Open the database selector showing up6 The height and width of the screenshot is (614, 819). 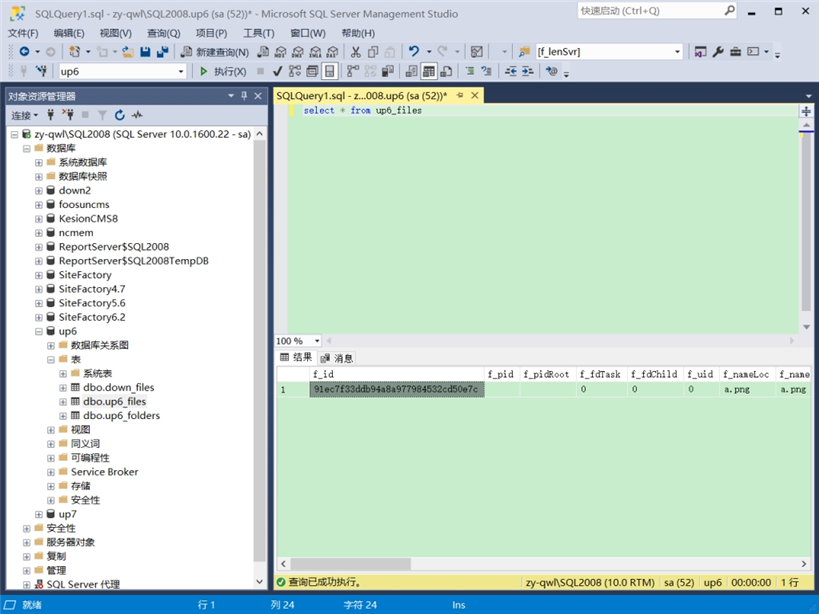click(120, 71)
